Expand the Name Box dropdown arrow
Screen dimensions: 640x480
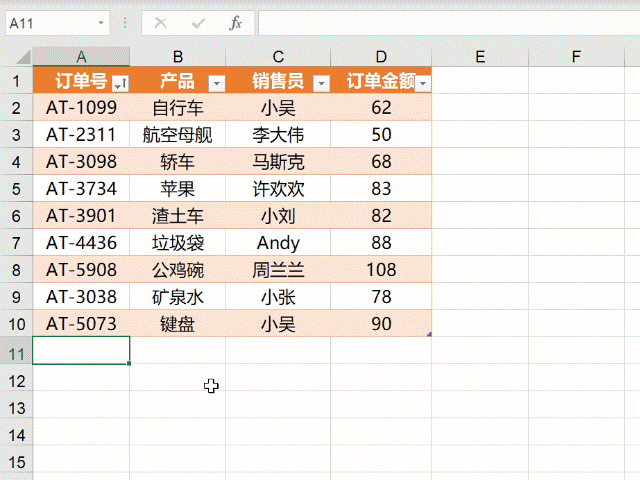100,23
